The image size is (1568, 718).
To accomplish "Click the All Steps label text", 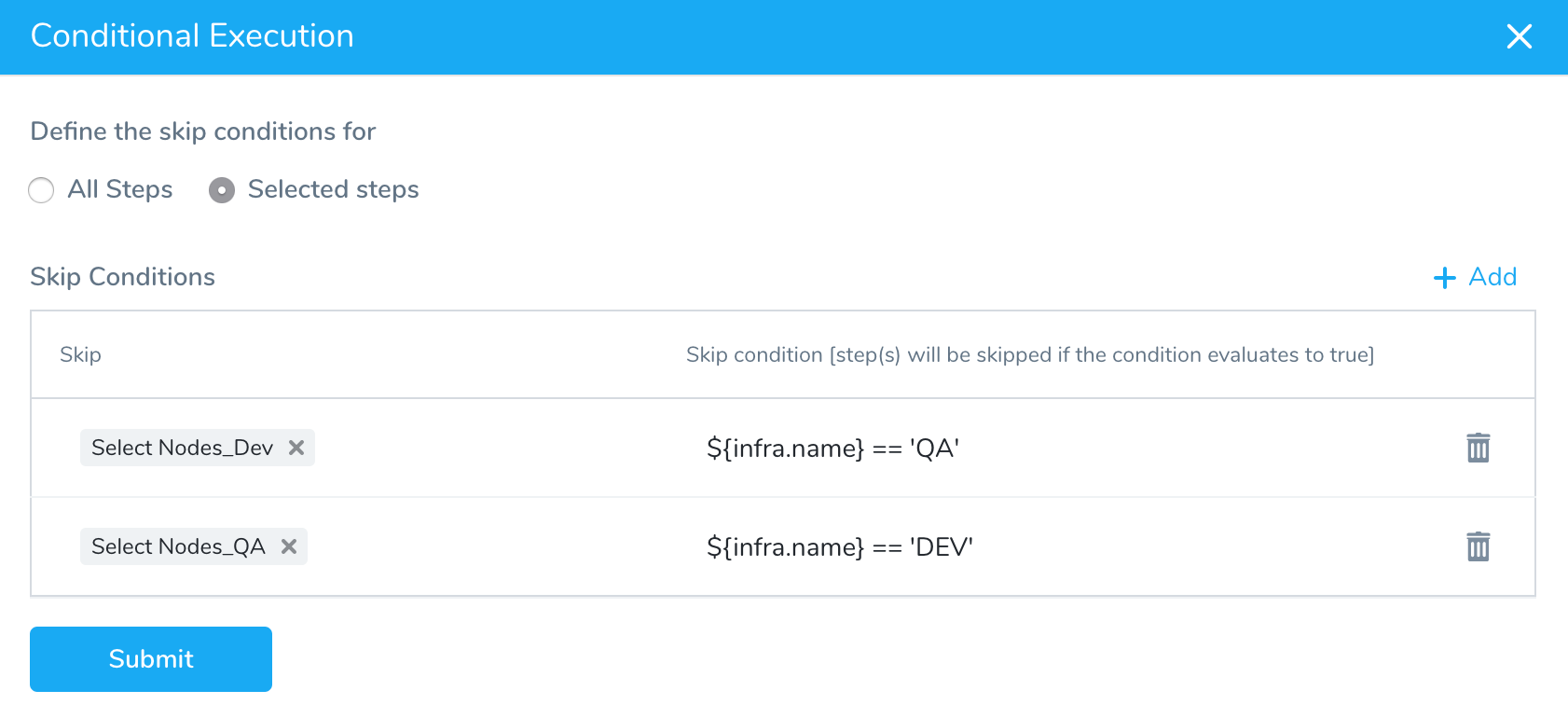I will click(x=120, y=189).
